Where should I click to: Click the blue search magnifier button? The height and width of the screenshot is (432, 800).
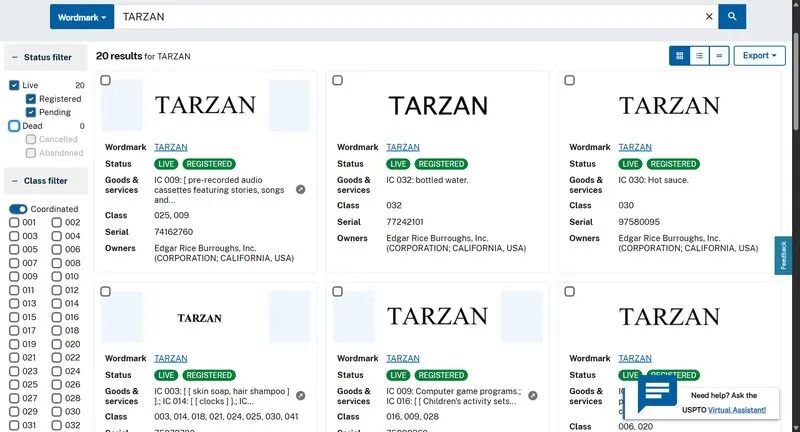[x=732, y=16]
